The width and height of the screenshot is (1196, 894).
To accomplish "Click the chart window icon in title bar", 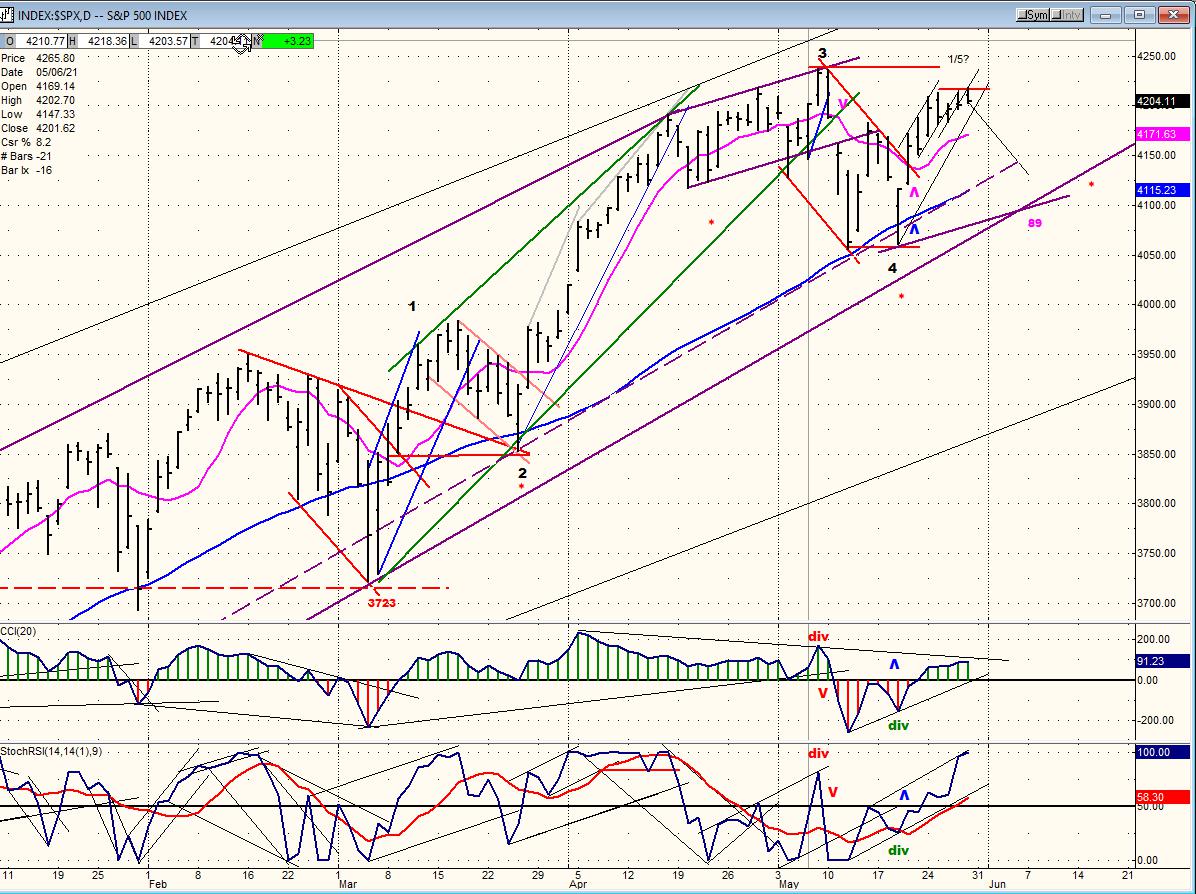I will 8,14.
